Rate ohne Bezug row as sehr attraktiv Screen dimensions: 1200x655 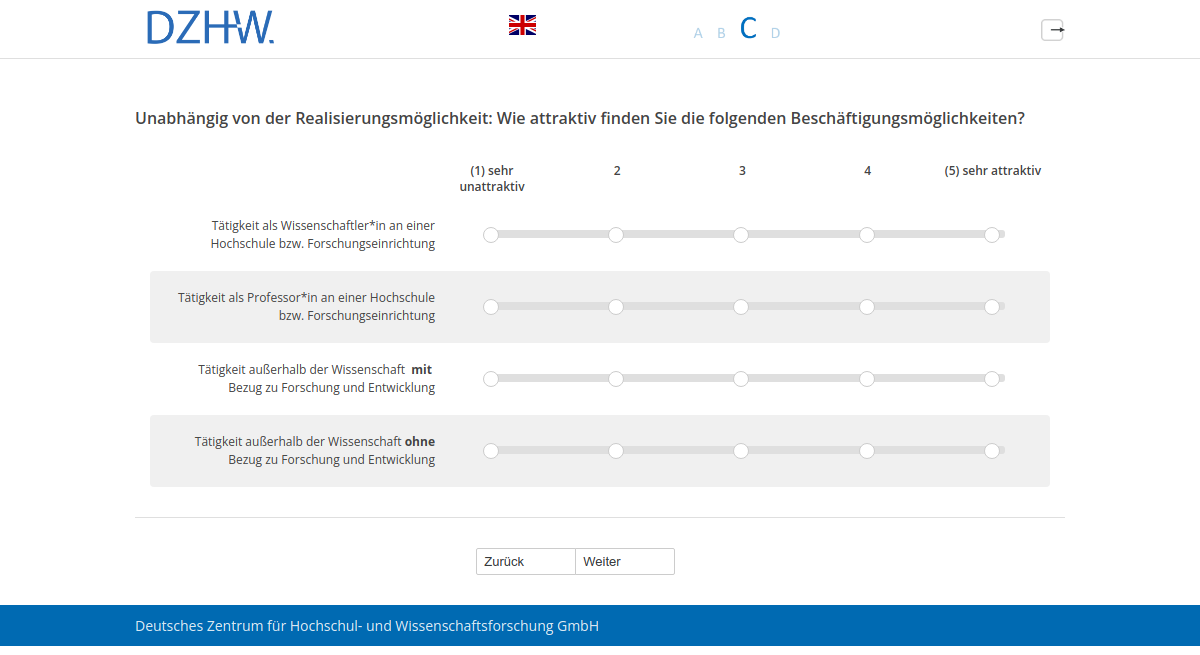992,451
